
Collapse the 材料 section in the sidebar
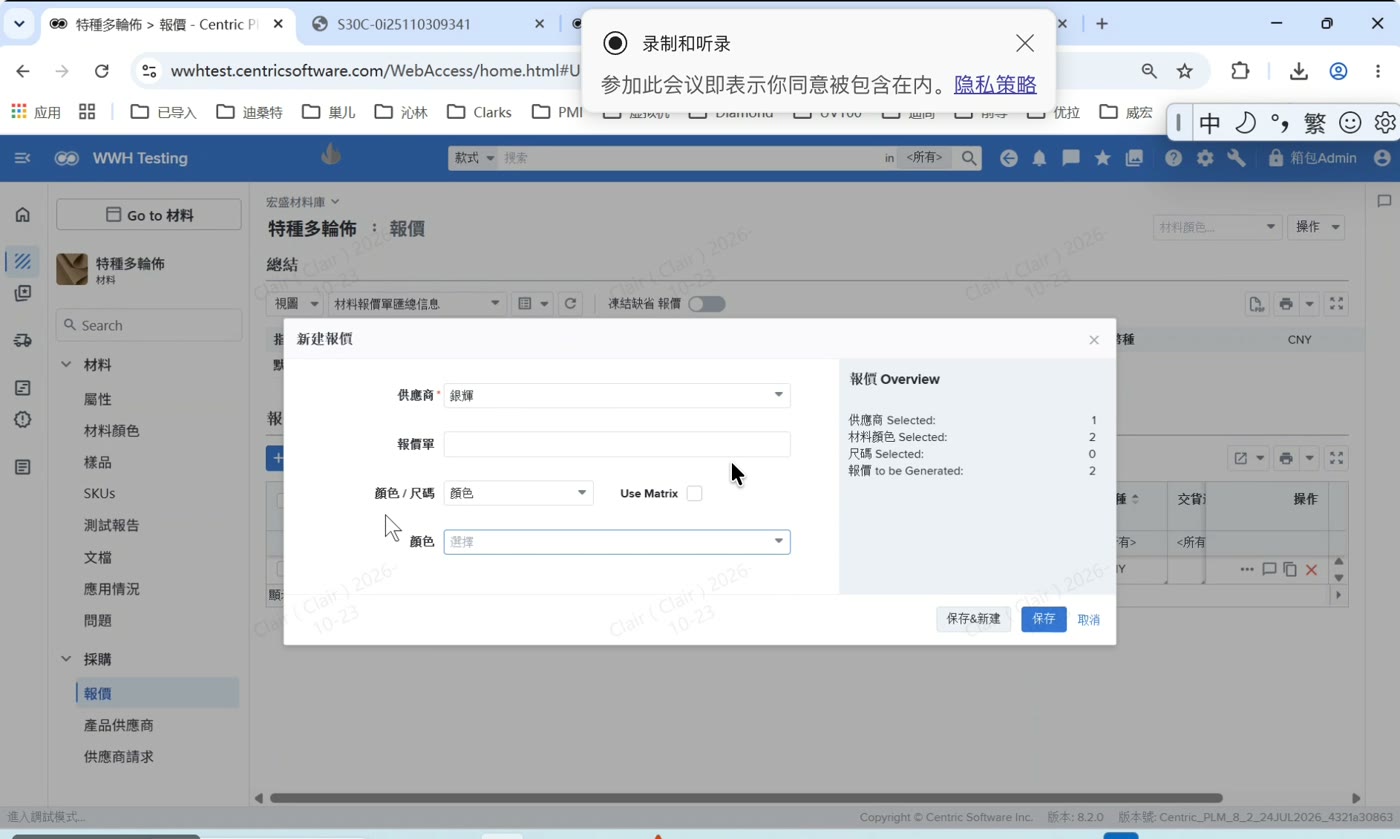[x=66, y=365]
